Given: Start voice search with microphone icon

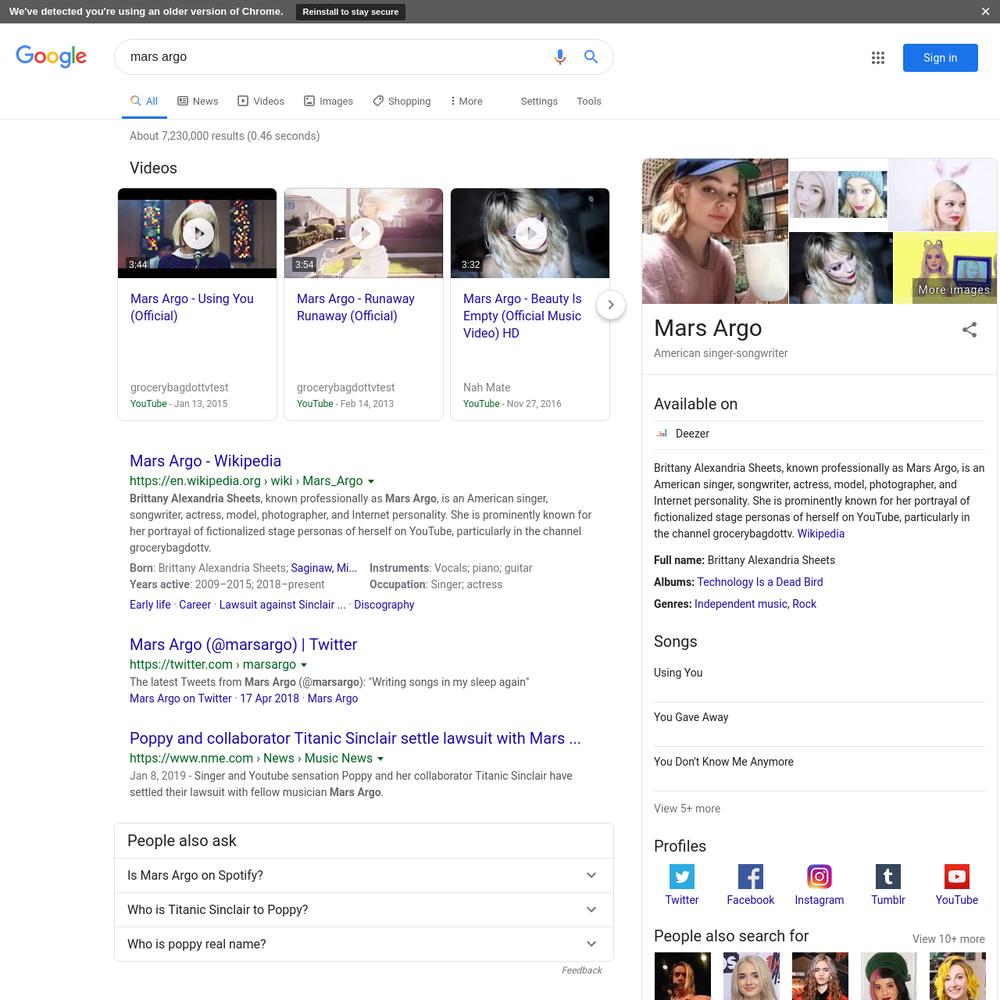Looking at the screenshot, I should pyautogui.click(x=560, y=57).
